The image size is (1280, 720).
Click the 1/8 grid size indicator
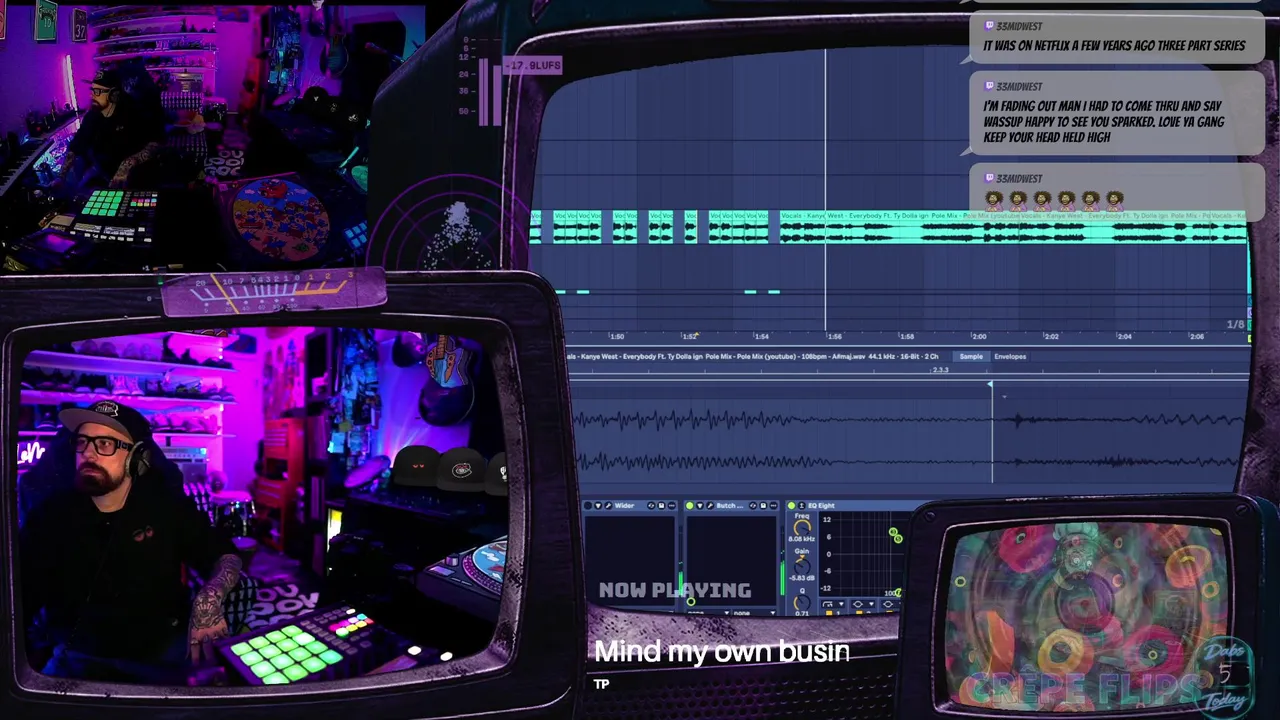[1235, 325]
